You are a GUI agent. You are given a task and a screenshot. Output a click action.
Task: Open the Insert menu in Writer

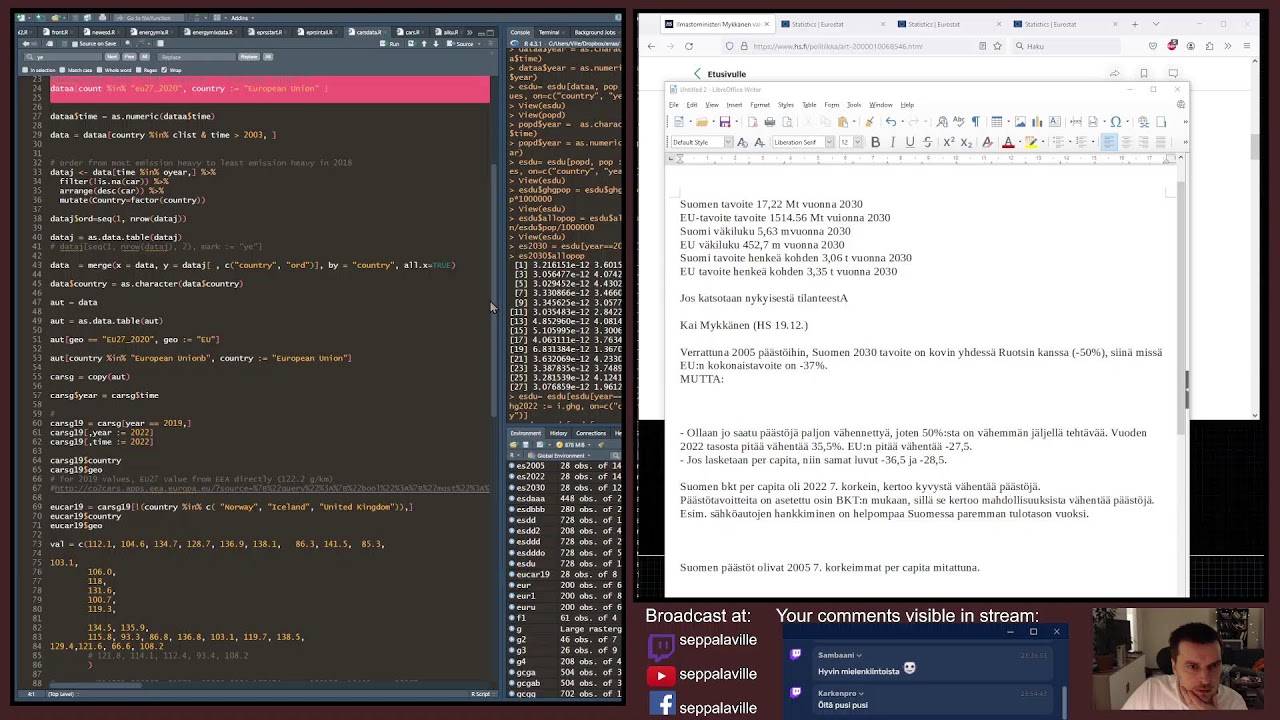click(x=734, y=105)
